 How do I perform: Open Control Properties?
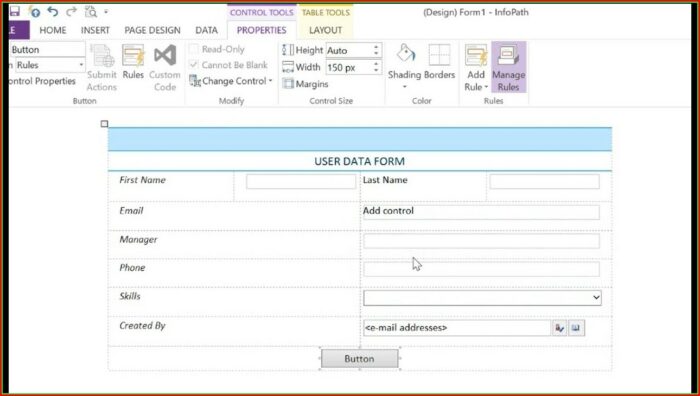(x=42, y=81)
